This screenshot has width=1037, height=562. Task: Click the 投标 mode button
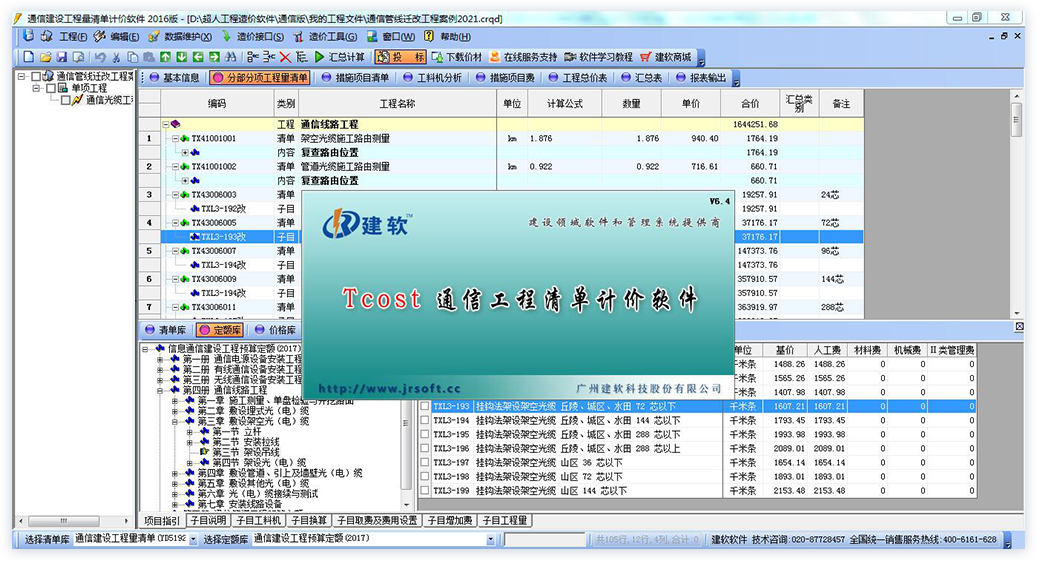[400, 57]
